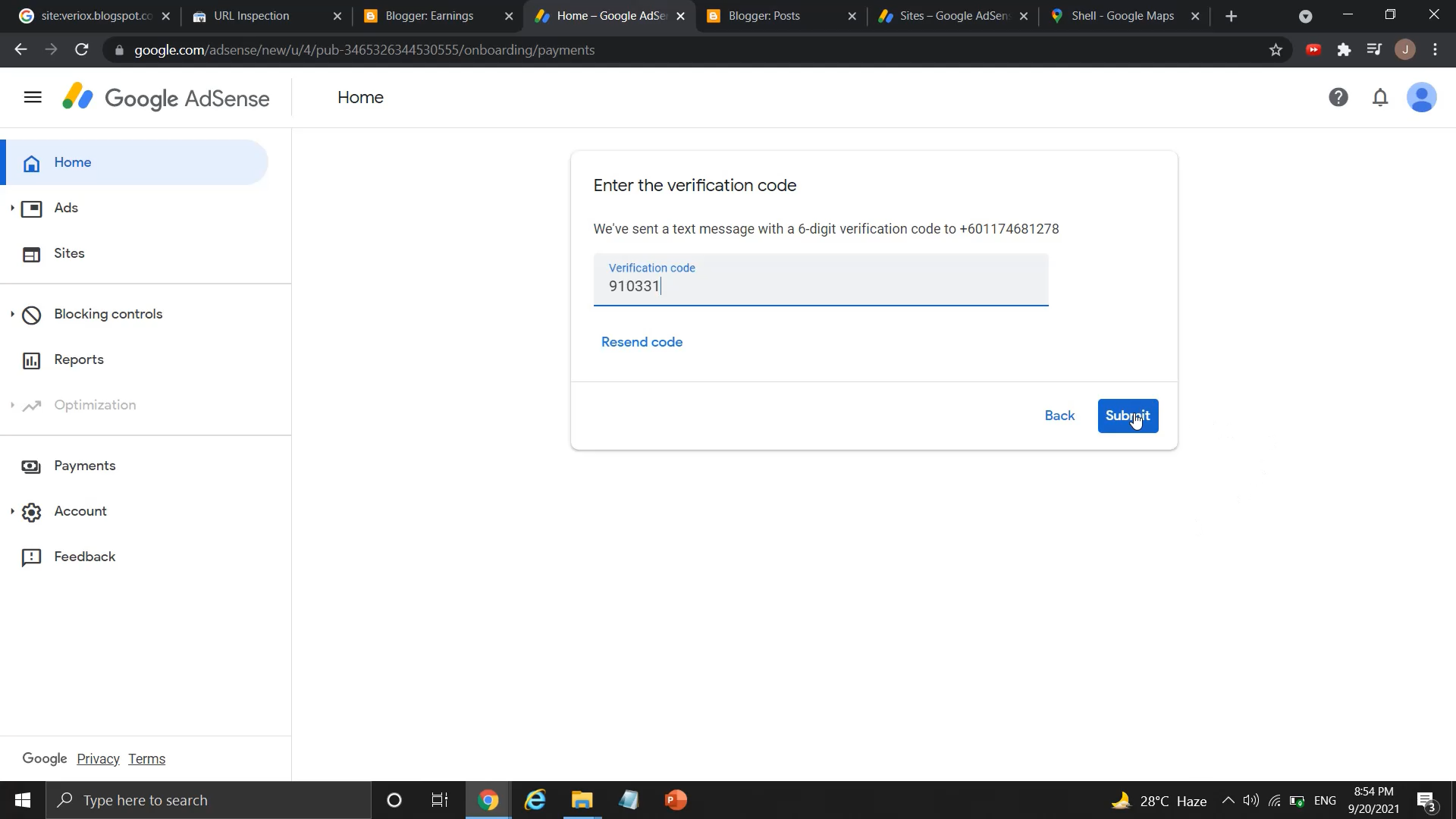Click the Back button
Viewport: 1456px width, 819px height.
coord(1059,415)
